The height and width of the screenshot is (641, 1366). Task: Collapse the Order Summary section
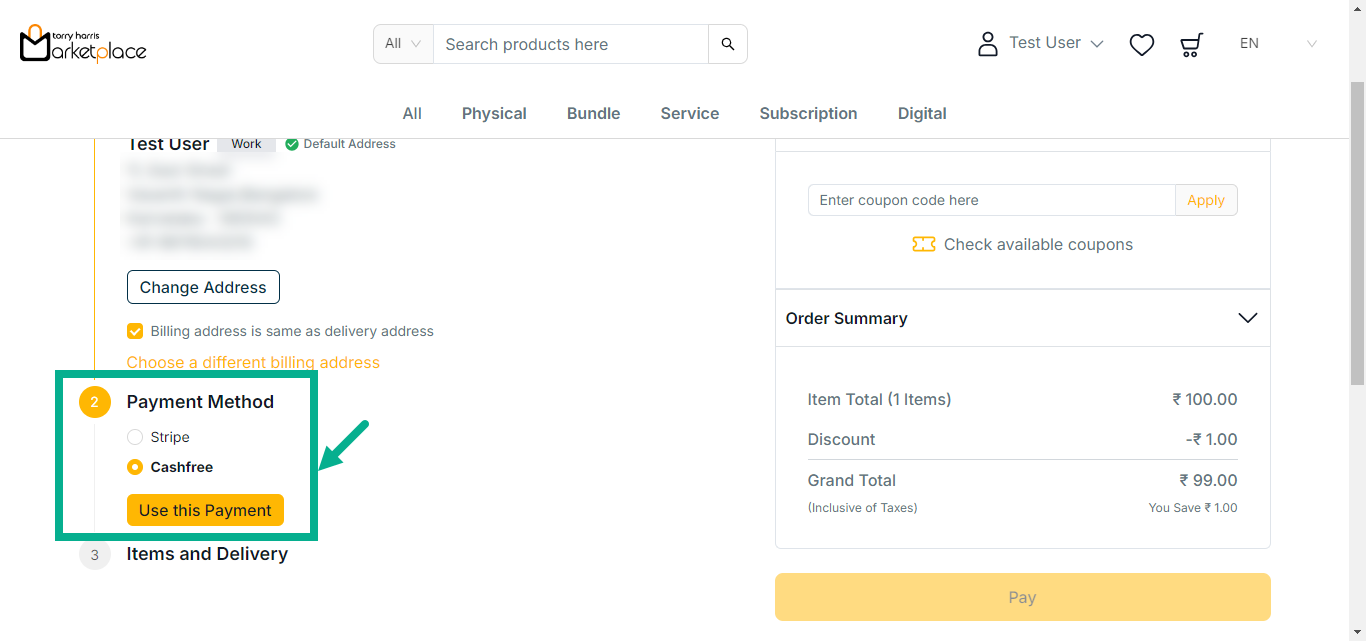pyautogui.click(x=1247, y=318)
